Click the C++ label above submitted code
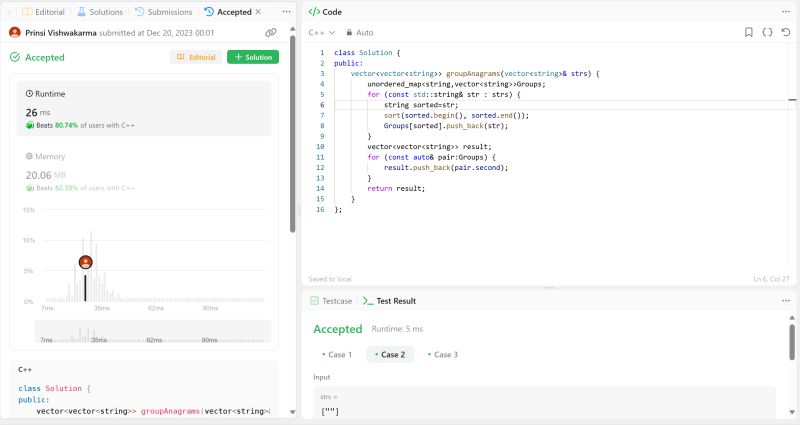 coord(24,369)
